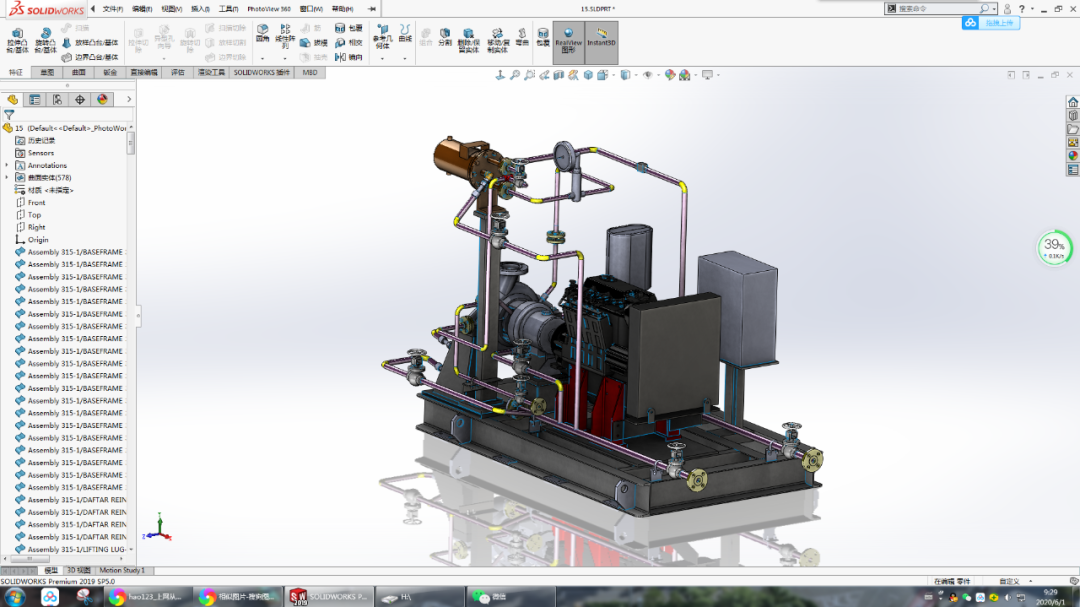Expand the 曲面实体(578) folder
The width and height of the screenshot is (1080, 607).
coord(7,177)
